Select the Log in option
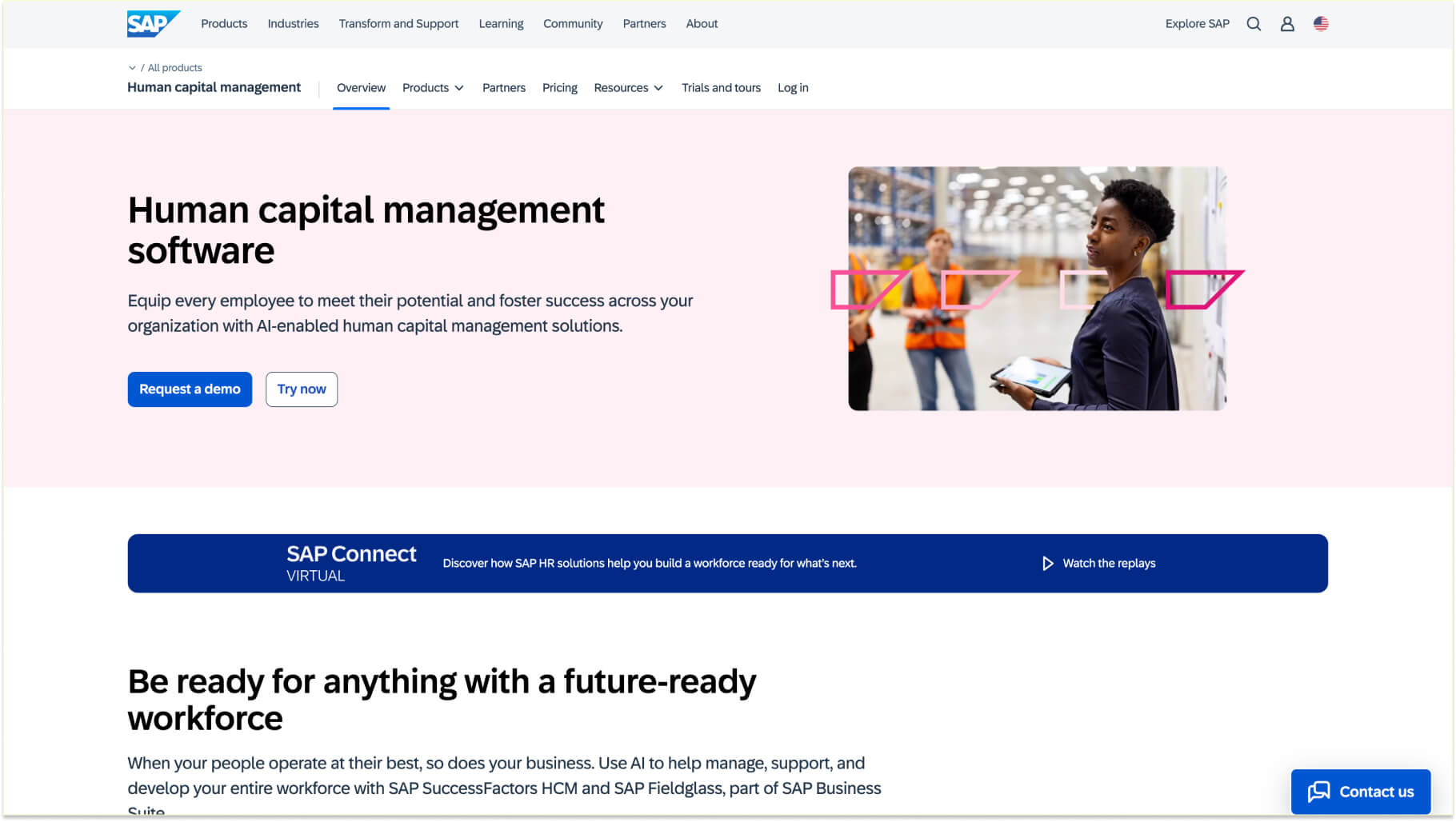The width and height of the screenshot is (1456, 822). [792, 88]
